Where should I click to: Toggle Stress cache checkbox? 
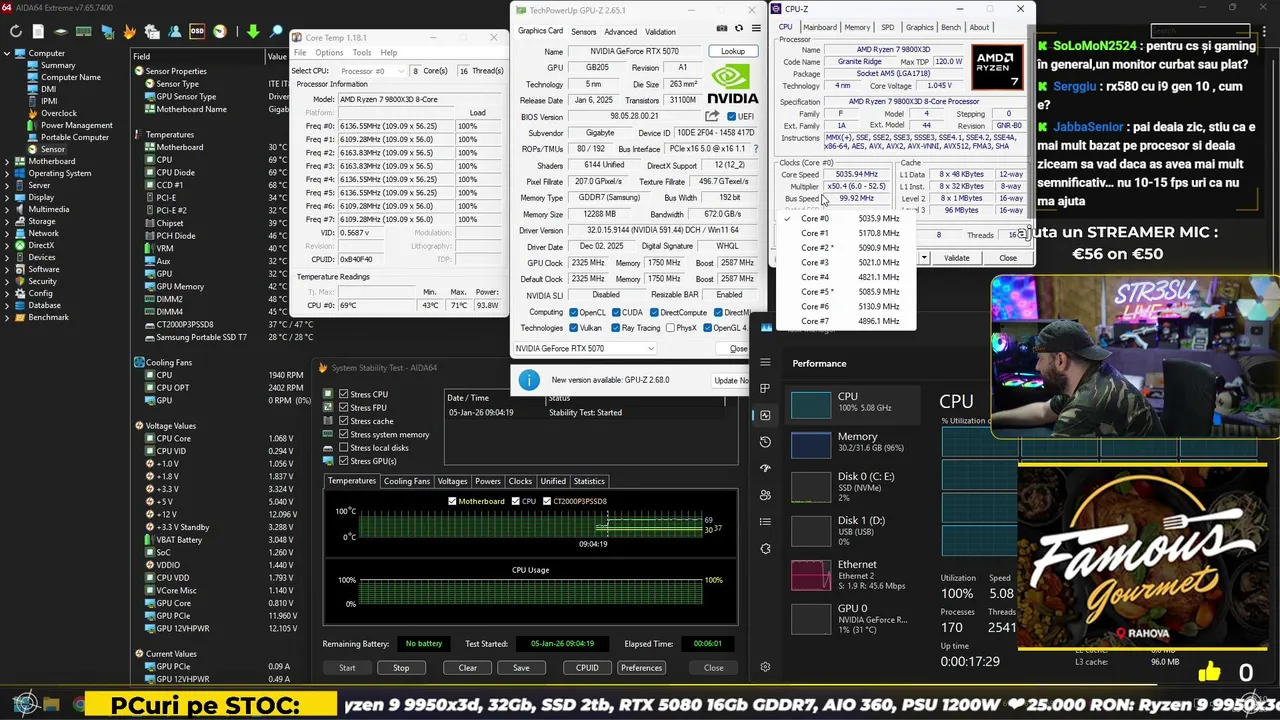point(343,421)
